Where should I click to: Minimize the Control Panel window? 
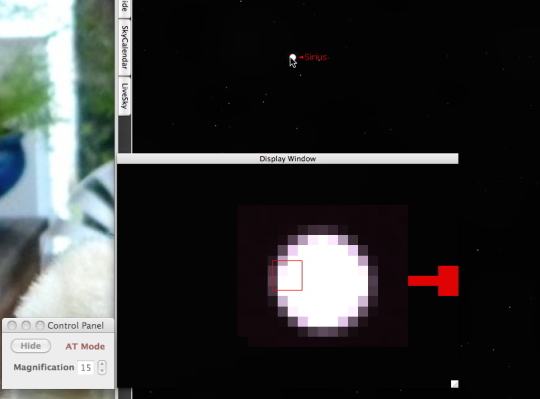[26, 325]
